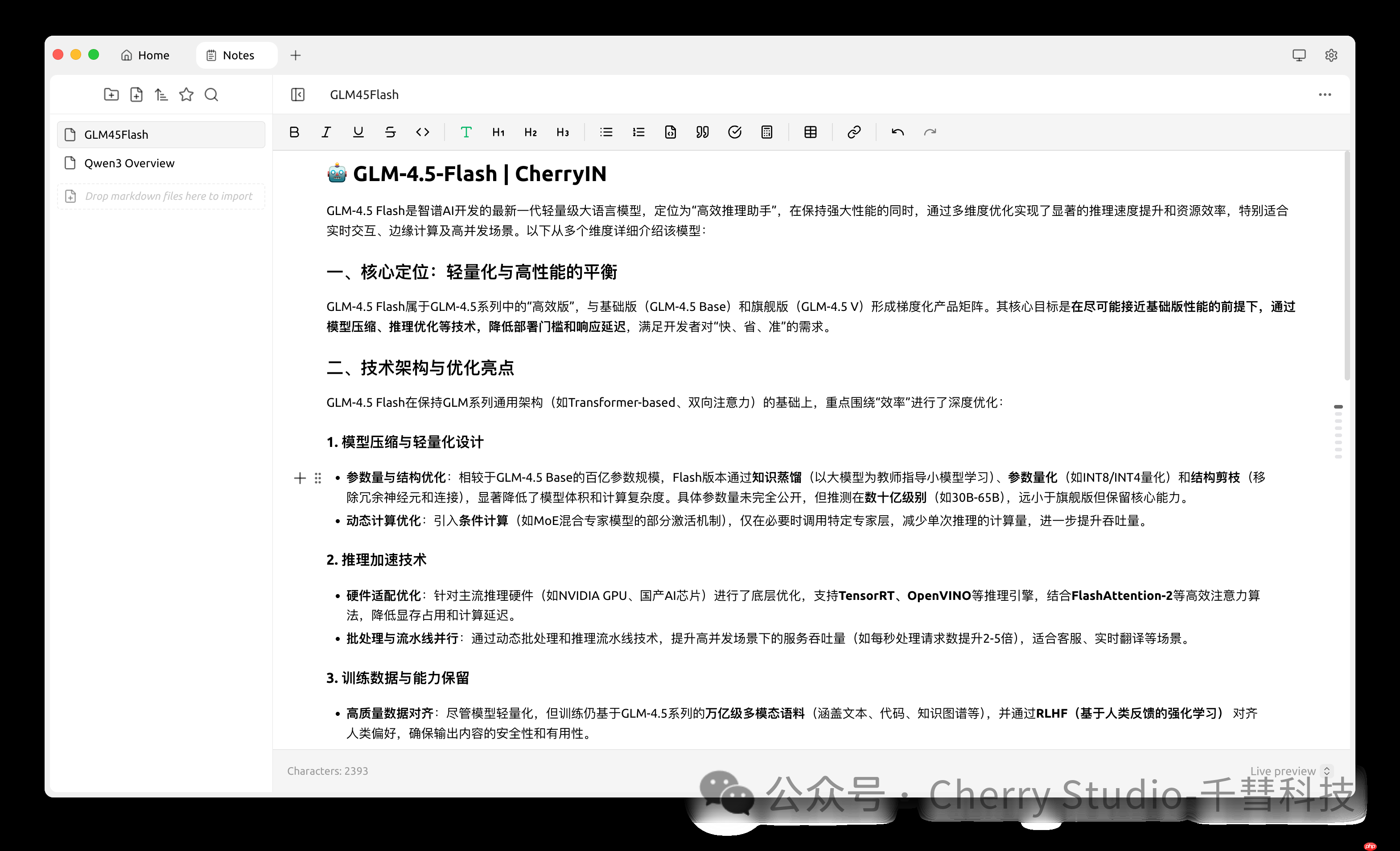This screenshot has width=1400, height=851.
Task: Open the settings gear
Action: 1332,54
